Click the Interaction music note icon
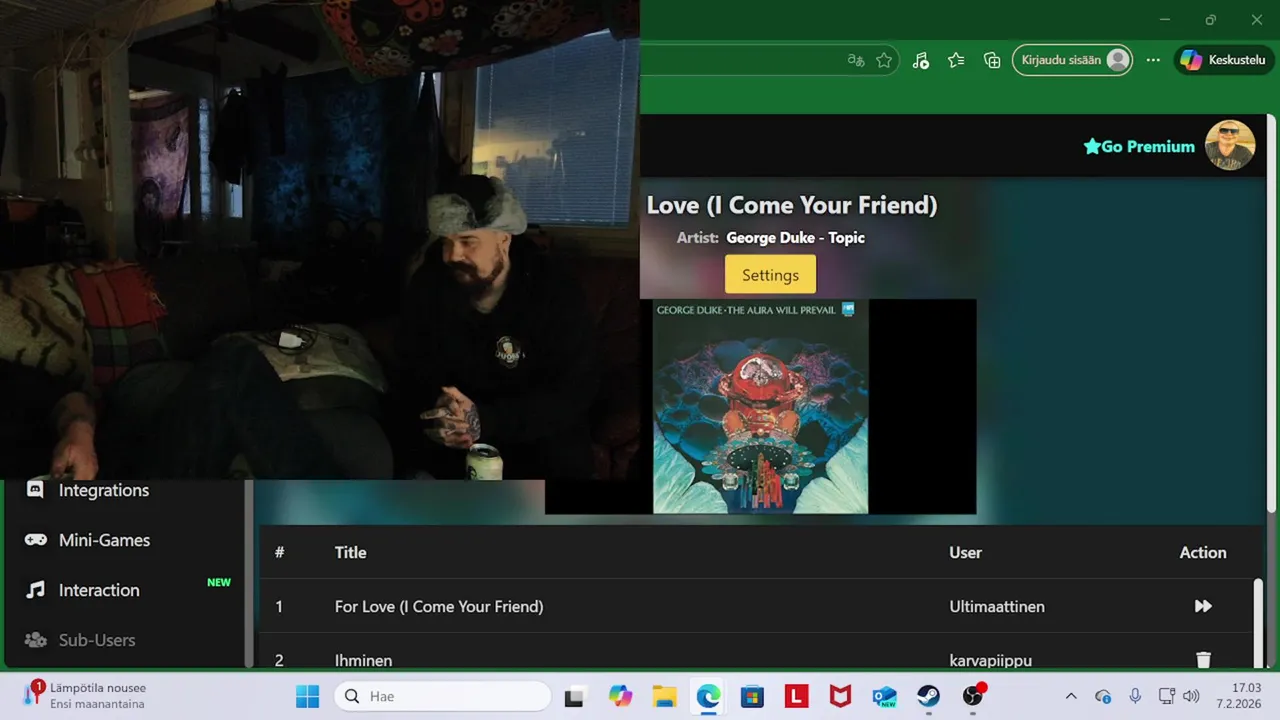The image size is (1280, 720). click(x=35, y=590)
